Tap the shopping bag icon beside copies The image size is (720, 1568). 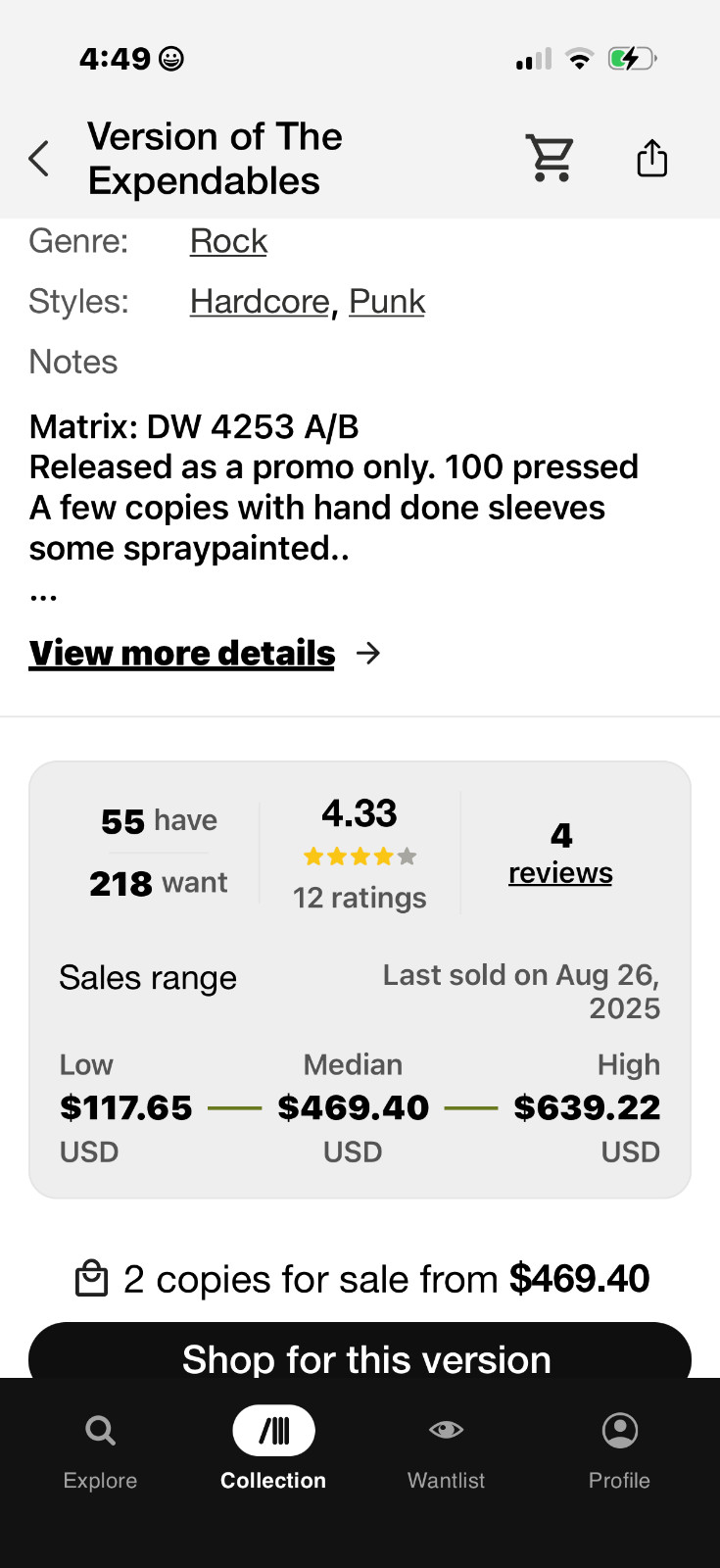[92, 1278]
